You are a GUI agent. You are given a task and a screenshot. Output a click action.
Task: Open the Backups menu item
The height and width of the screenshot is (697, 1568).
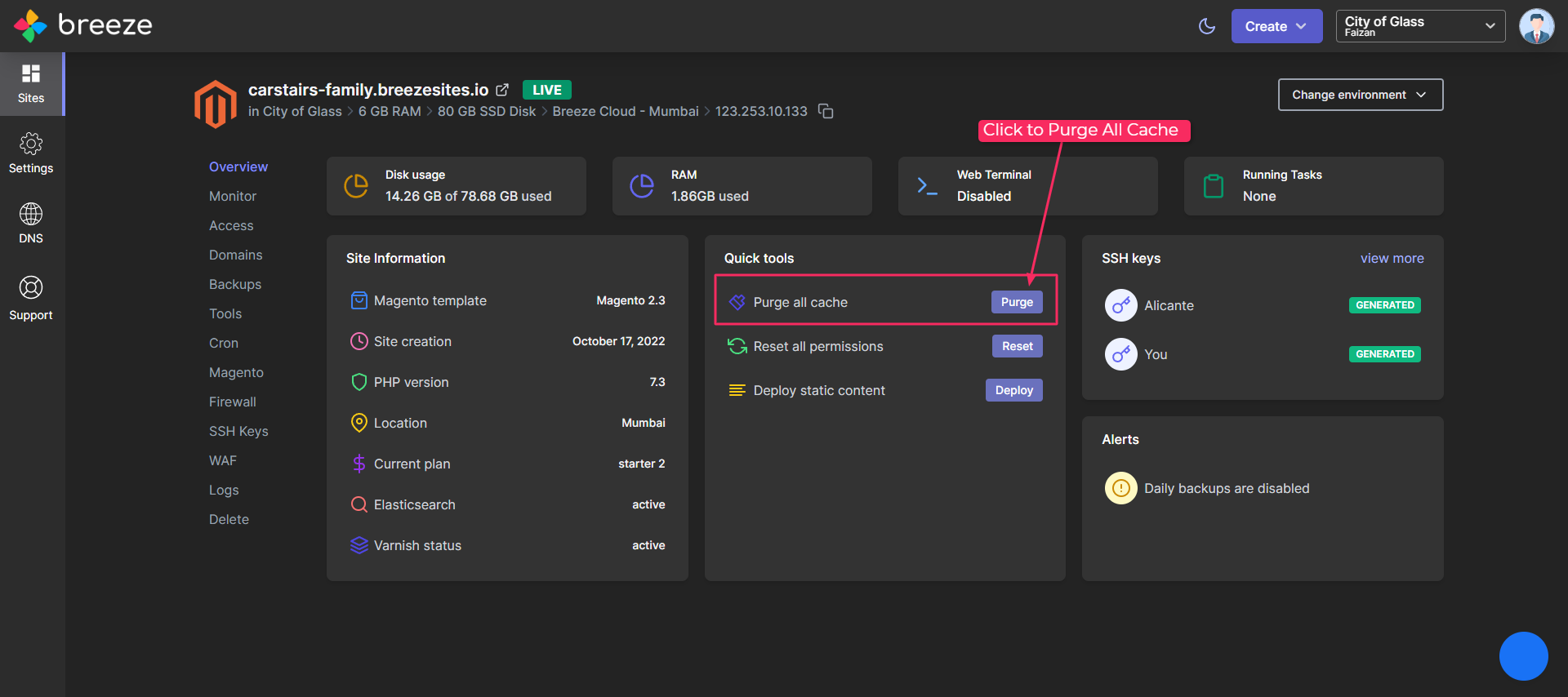(235, 284)
